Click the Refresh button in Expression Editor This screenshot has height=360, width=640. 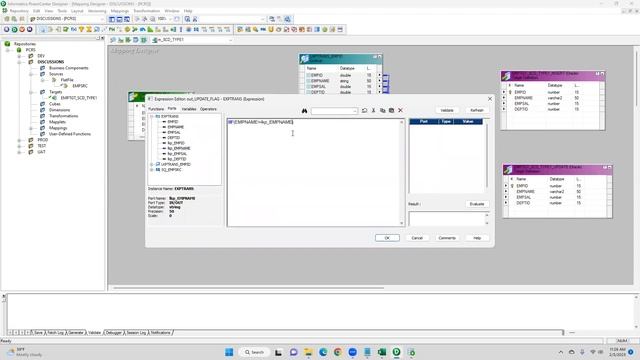476,110
